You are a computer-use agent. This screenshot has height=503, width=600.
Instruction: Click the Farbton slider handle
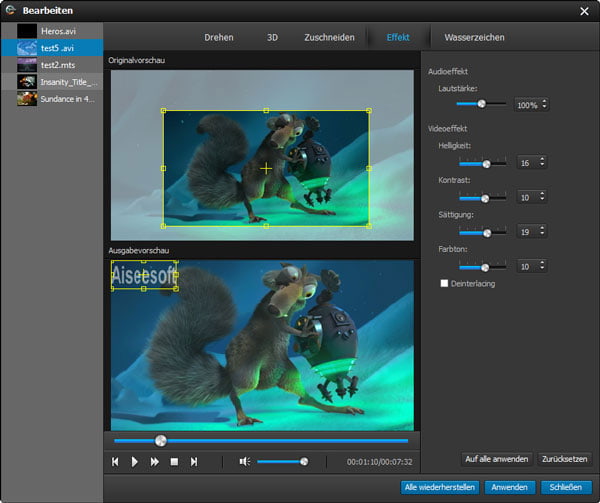pos(487,267)
